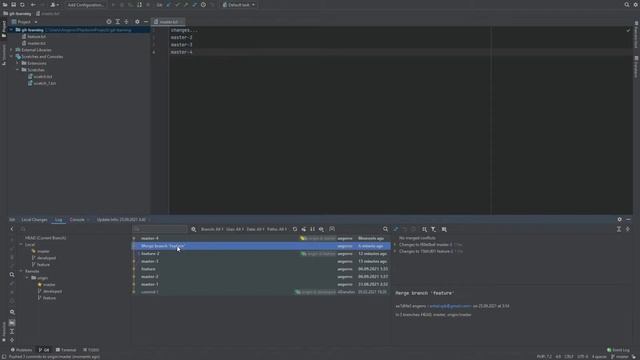The width and height of the screenshot is (640, 360).
Task: Click the master branch widget in status bar
Action: [620, 357]
